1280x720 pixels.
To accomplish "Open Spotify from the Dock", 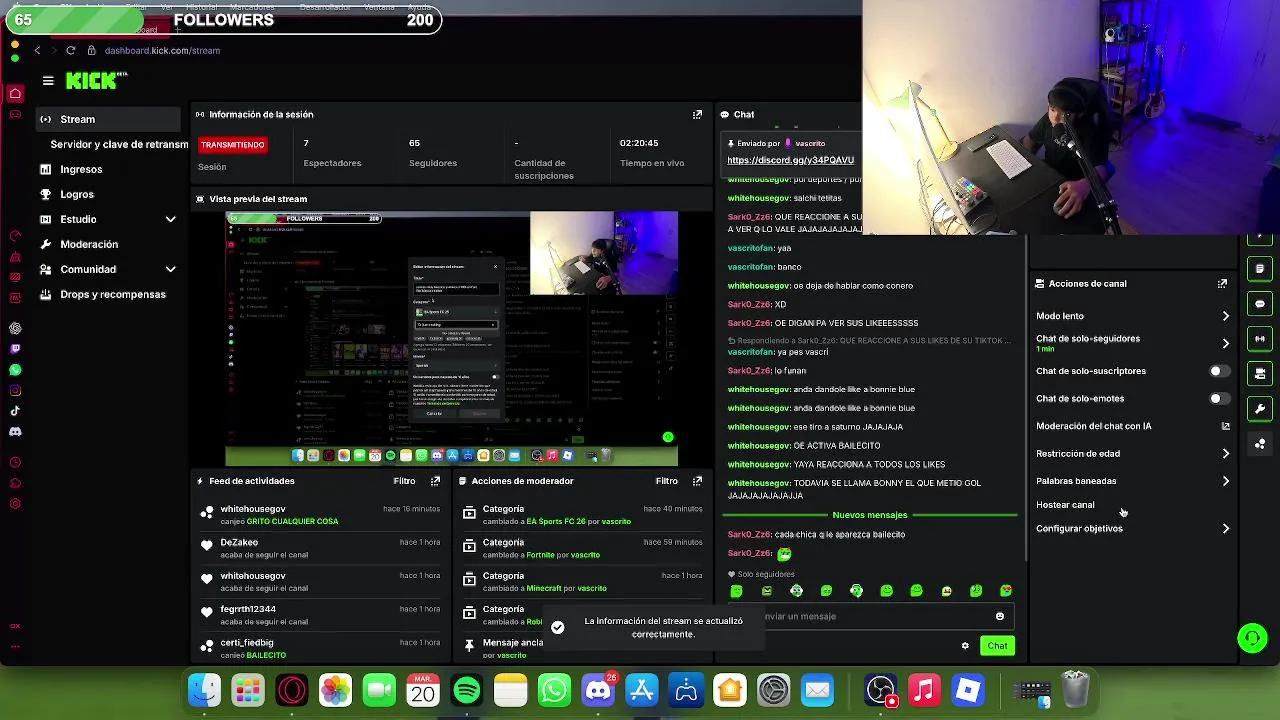I will pos(466,690).
